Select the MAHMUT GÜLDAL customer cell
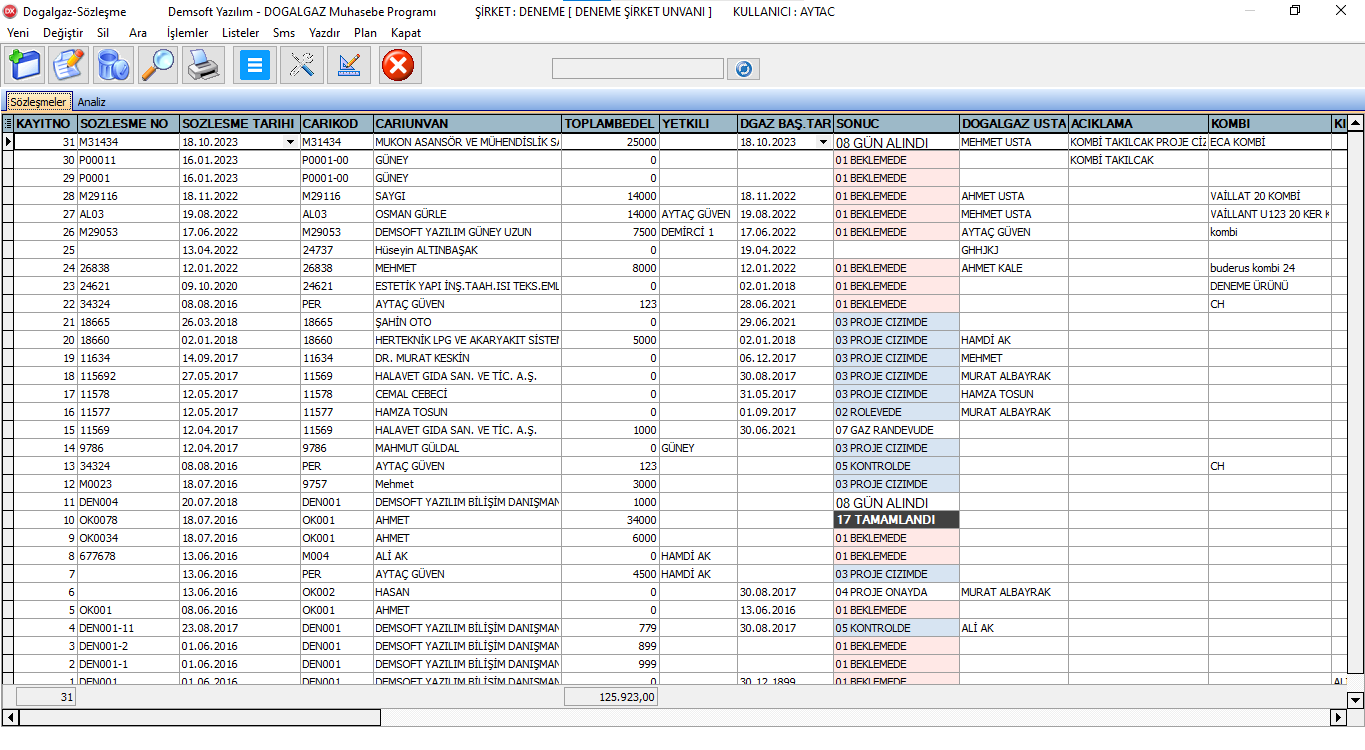Image resolution: width=1365 pixels, height=750 pixels. (x=466, y=448)
